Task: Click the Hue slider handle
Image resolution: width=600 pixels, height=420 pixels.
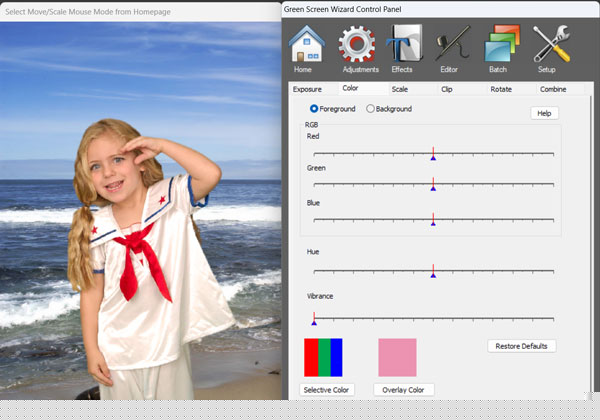Action: 433,271
